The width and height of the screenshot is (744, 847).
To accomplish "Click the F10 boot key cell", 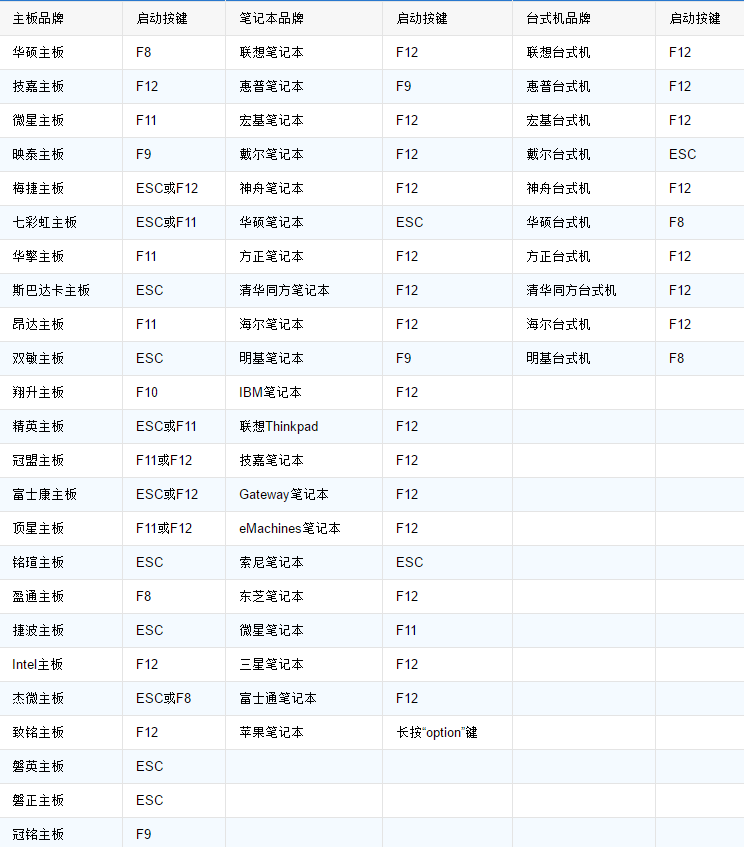I will click(147, 392).
